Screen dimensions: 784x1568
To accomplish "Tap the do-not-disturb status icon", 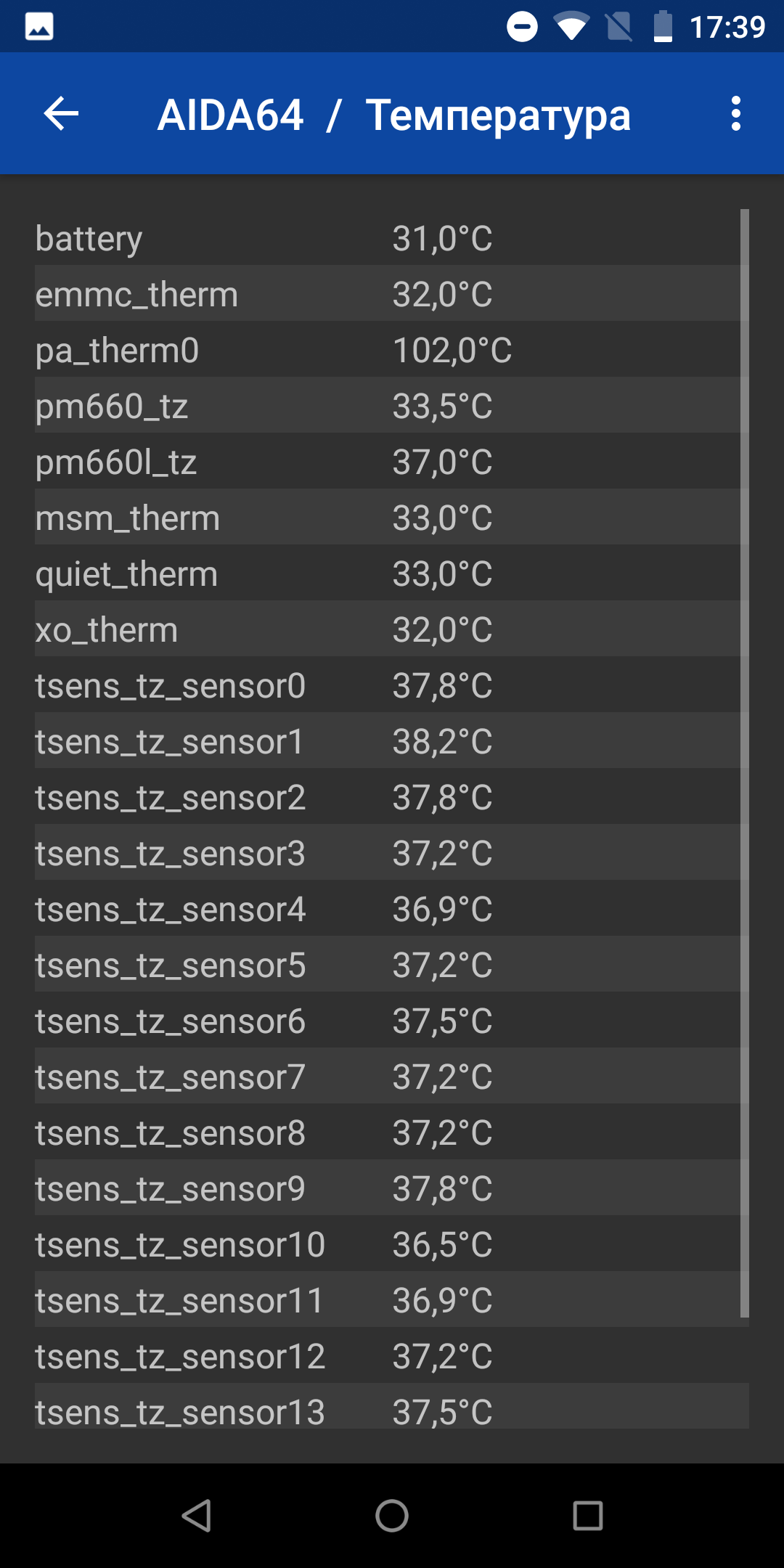I will (522, 27).
